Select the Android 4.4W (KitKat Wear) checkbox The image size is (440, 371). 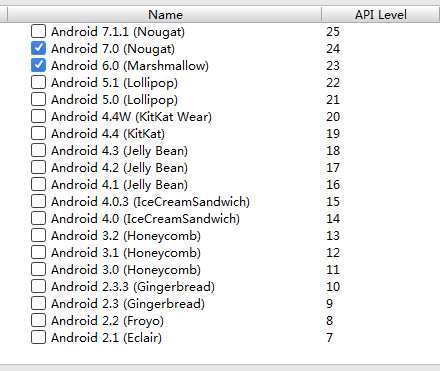point(38,116)
